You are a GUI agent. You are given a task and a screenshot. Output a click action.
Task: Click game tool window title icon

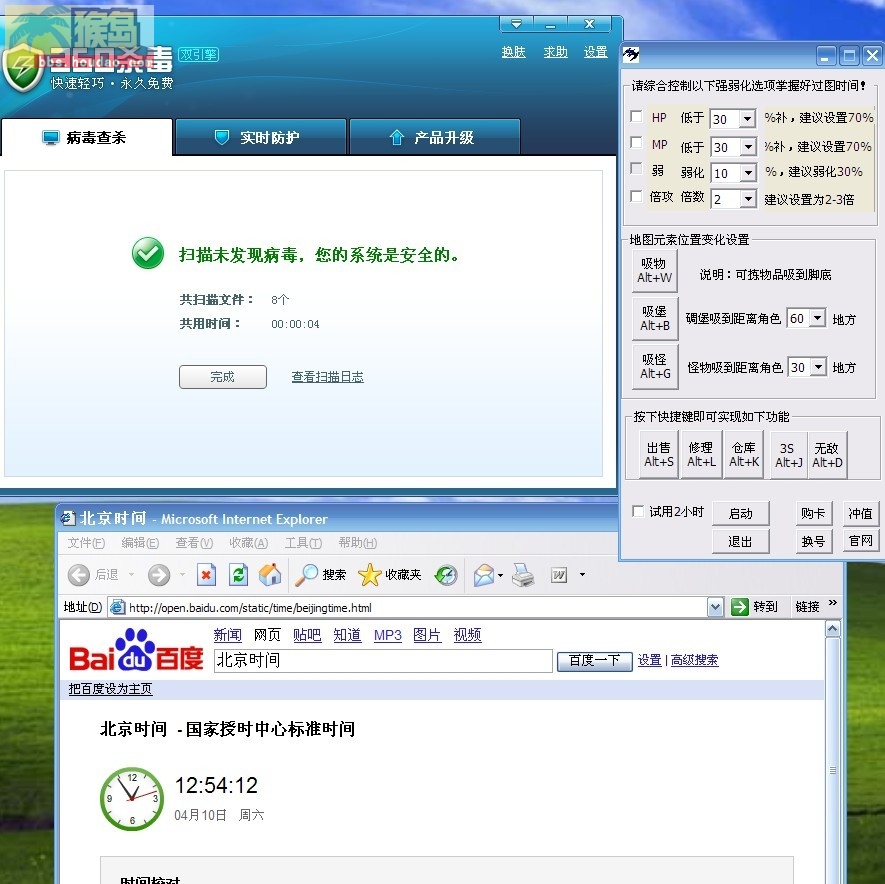click(x=631, y=54)
